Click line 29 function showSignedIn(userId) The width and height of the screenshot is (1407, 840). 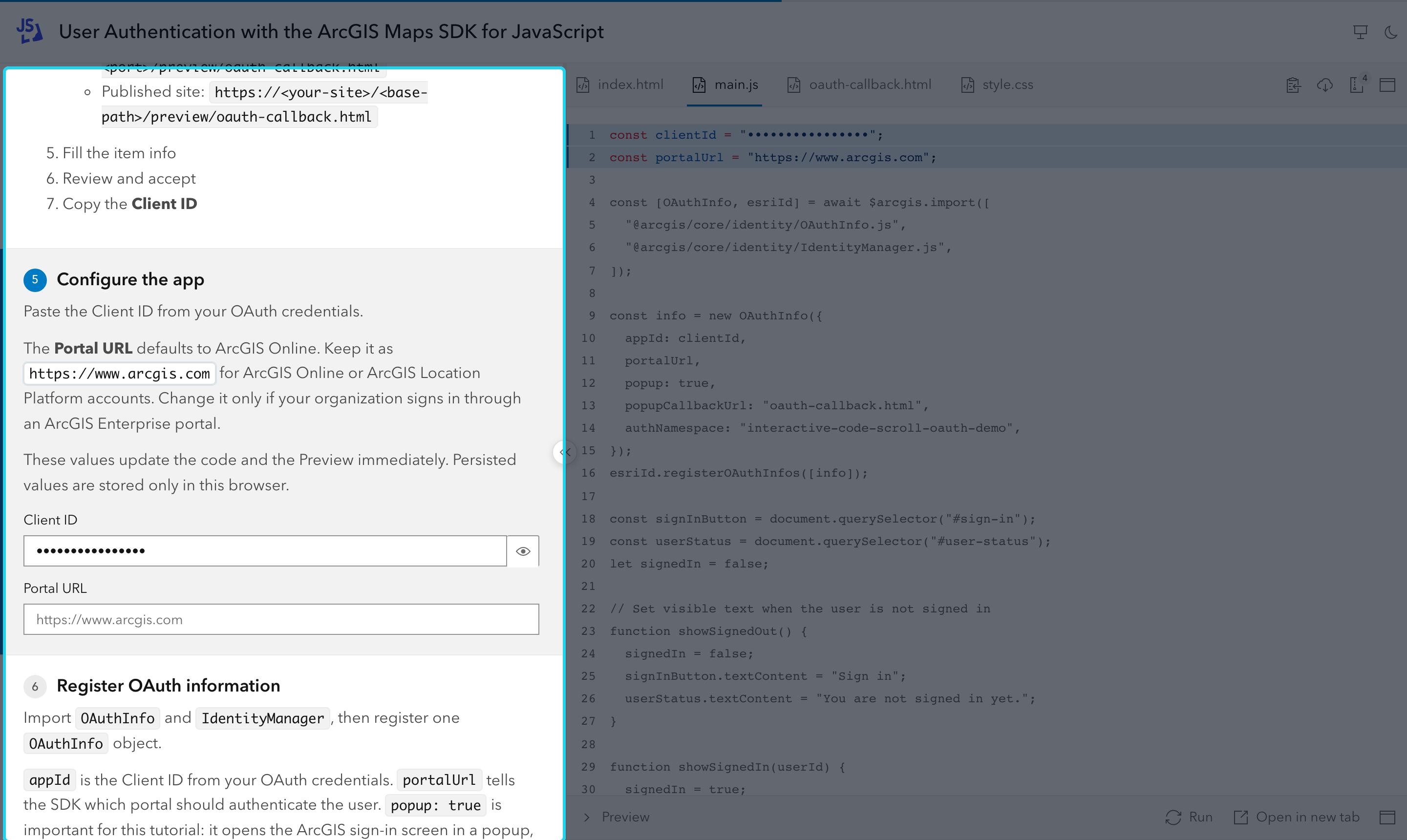(727, 766)
